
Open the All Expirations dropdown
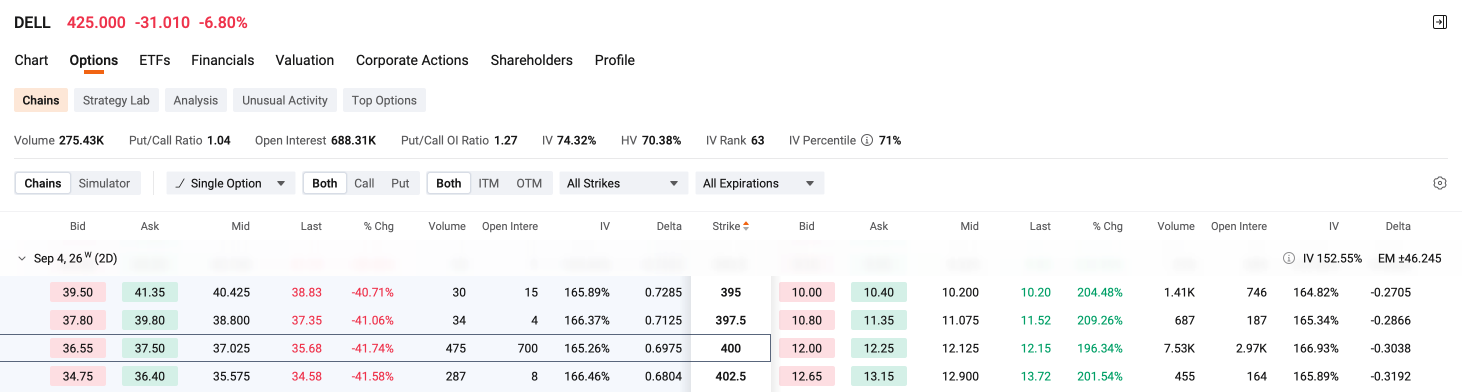[x=759, y=183]
